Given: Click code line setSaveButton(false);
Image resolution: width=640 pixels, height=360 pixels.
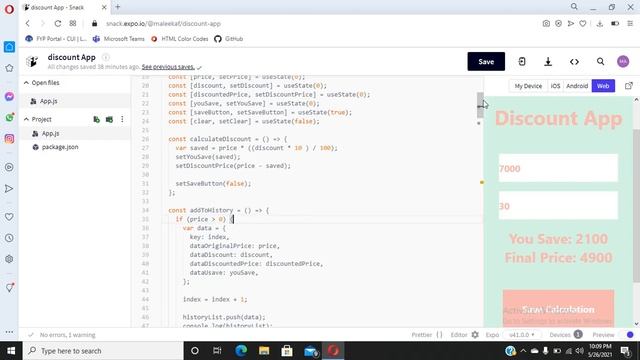Looking at the screenshot, I should (213, 184).
